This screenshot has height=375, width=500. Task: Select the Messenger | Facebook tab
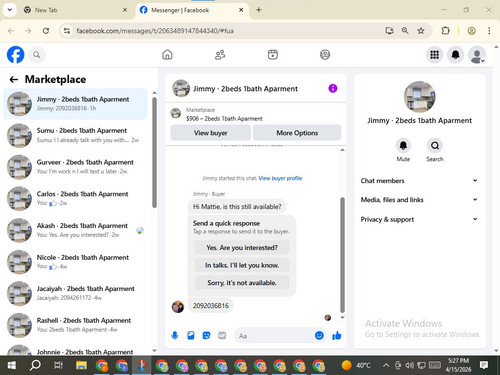pyautogui.click(x=192, y=10)
